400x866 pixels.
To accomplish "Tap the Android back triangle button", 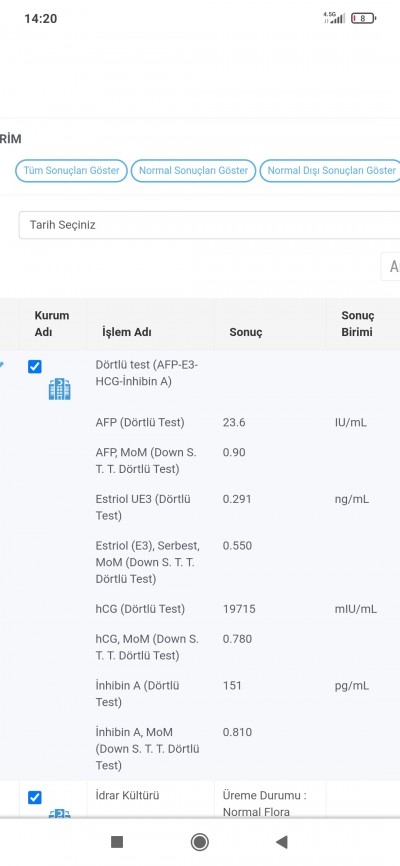I will coord(282,842).
